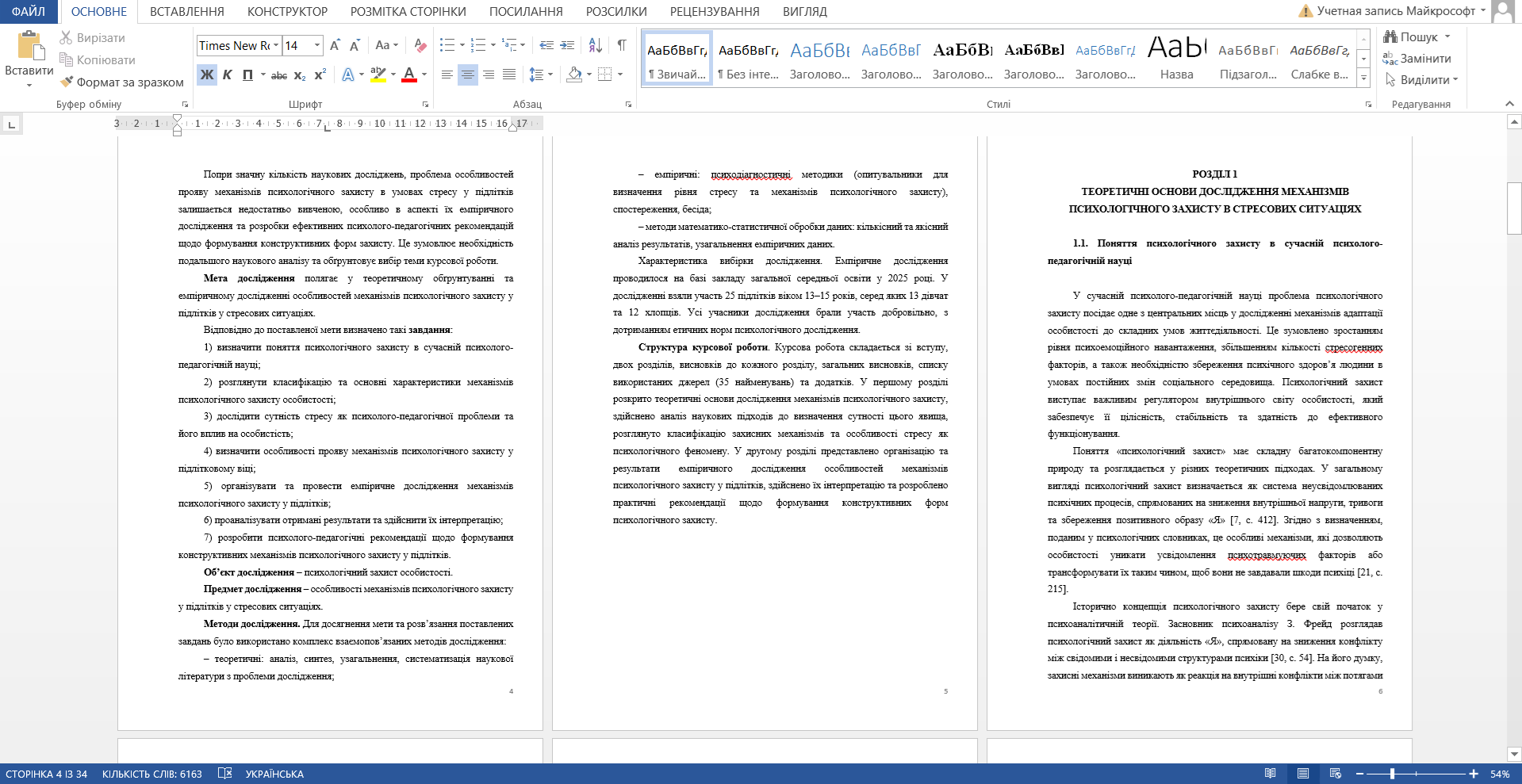
Task: Click the УКРАЇНСЬКА language indicator
Action: (x=274, y=774)
